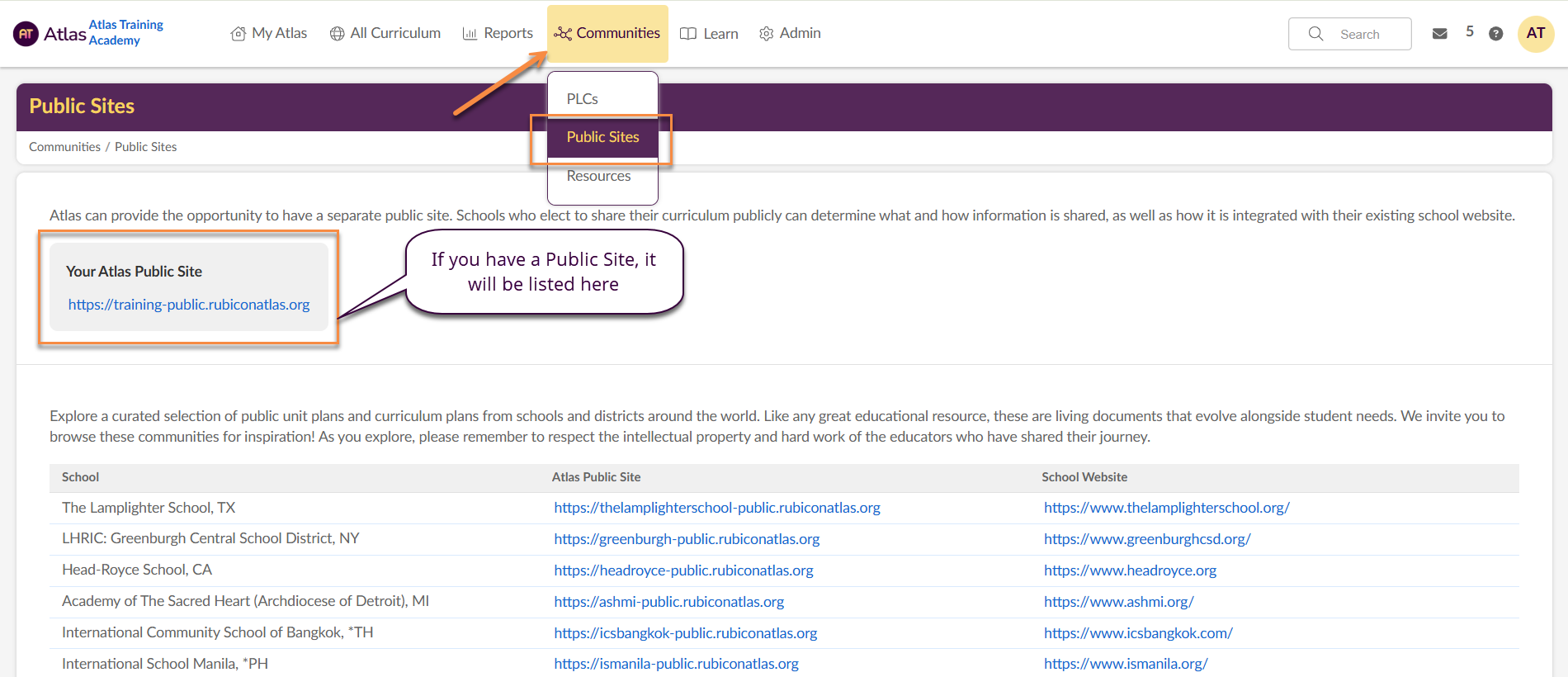
Task: Visit the icsbangkok.com school website
Action: tap(1138, 633)
